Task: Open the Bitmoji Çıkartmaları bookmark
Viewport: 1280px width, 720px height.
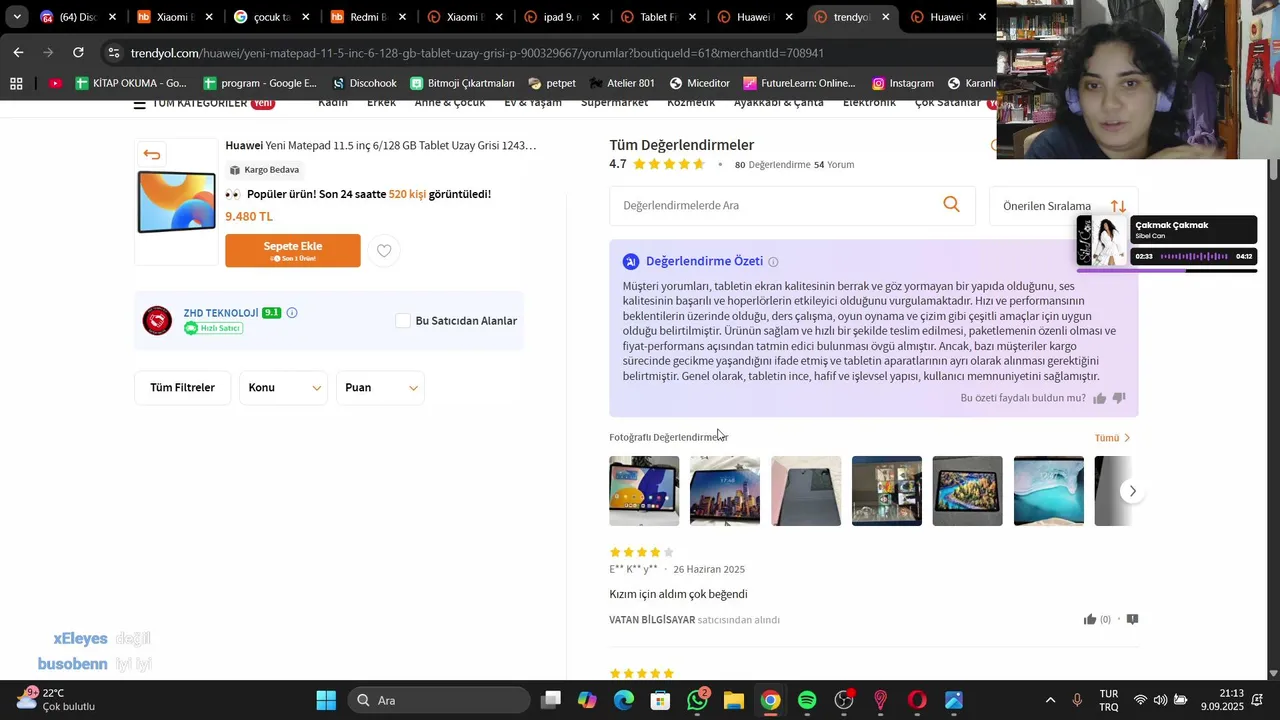Action: click(x=462, y=83)
